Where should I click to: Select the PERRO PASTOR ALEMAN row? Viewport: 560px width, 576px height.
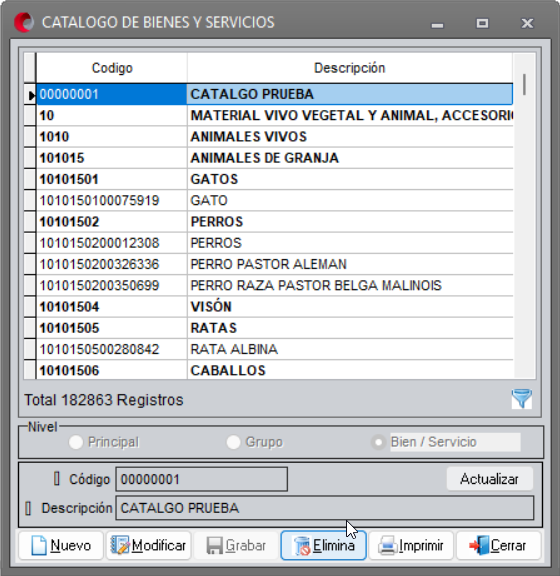pos(274,264)
